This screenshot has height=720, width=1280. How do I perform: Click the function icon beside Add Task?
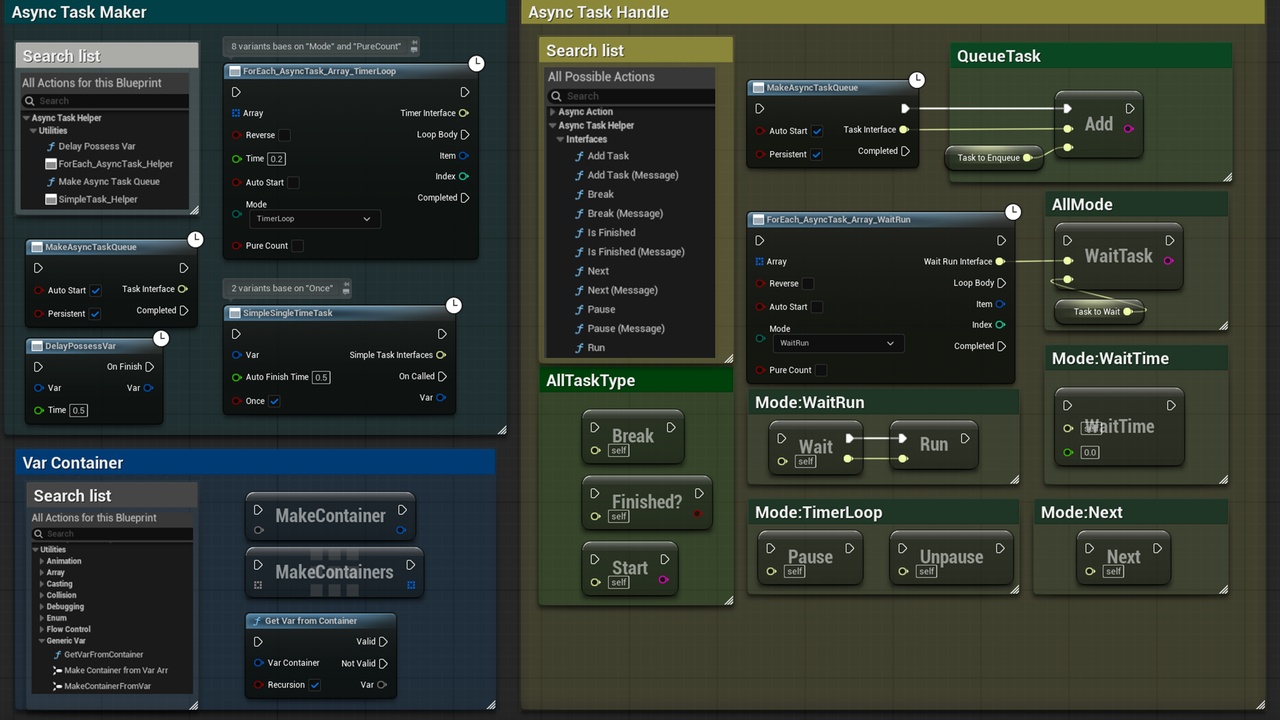pyautogui.click(x=579, y=156)
